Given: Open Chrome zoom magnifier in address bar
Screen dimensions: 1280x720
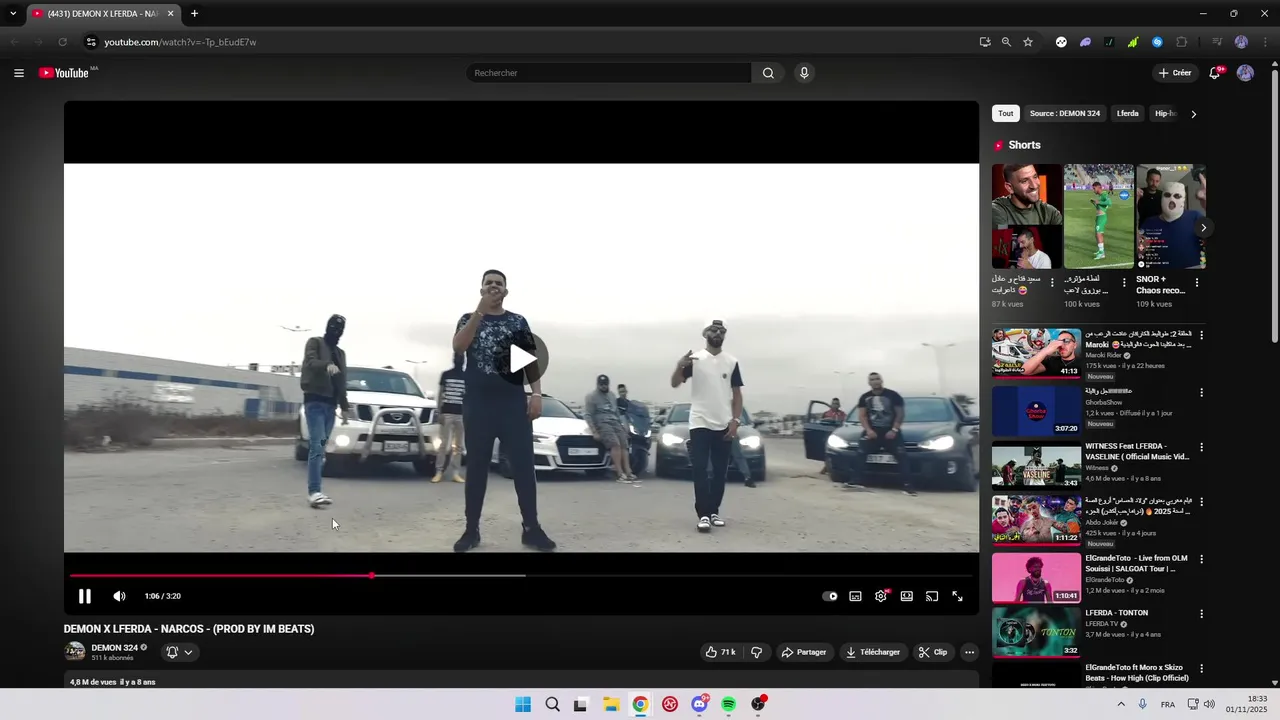Looking at the screenshot, I should [1006, 42].
